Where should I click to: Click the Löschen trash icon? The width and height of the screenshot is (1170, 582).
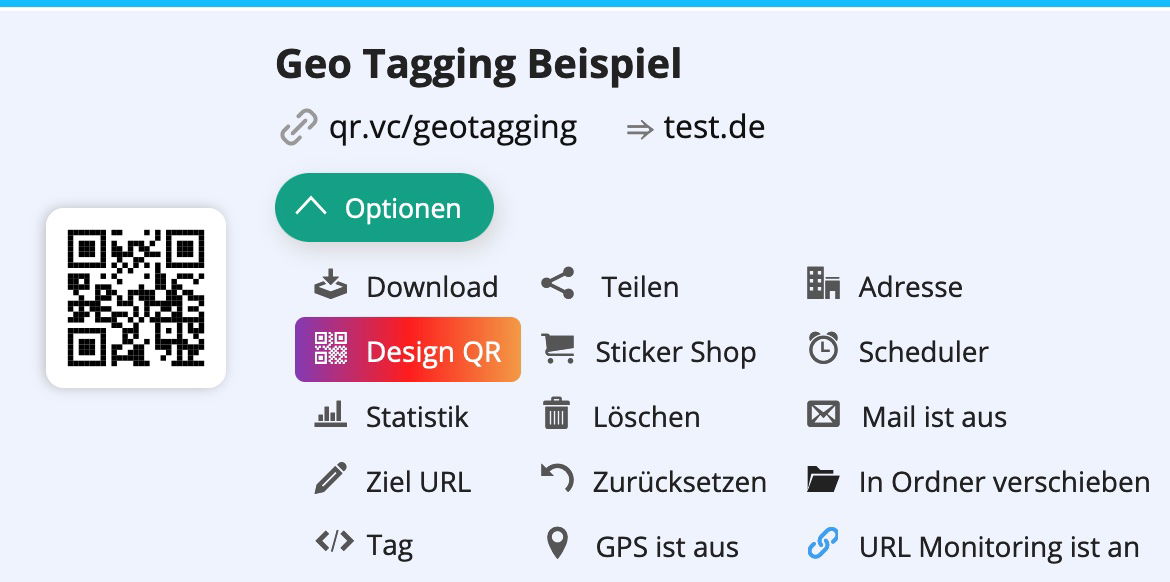pyautogui.click(x=557, y=416)
